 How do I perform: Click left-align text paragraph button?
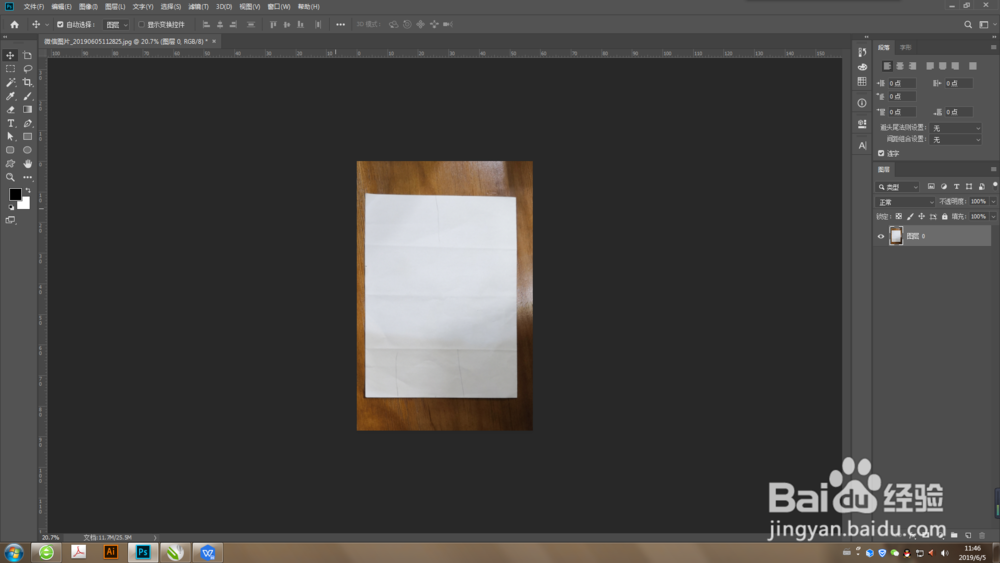[887, 66]
